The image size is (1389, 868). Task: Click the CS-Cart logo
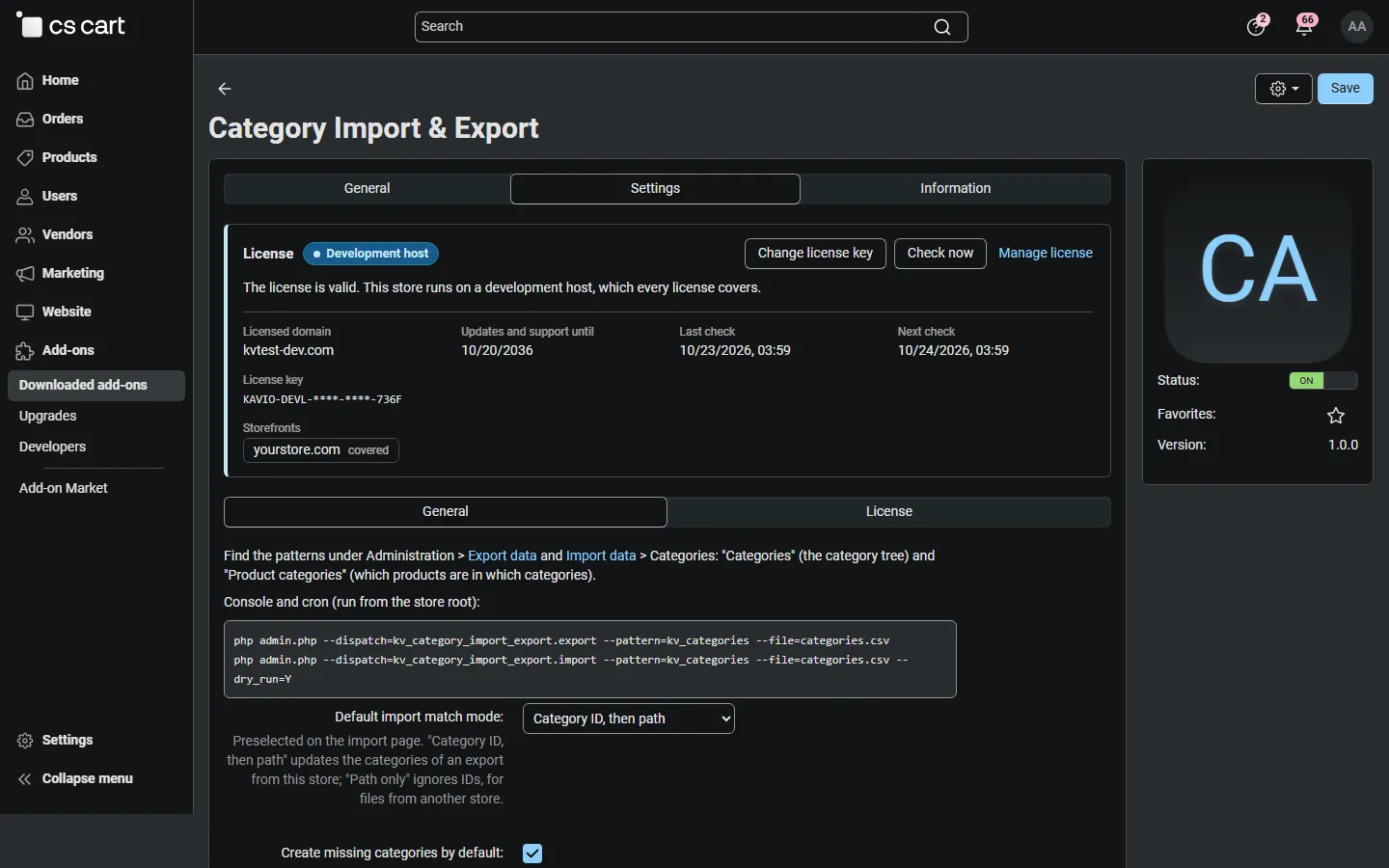click(x=71, y=26)
